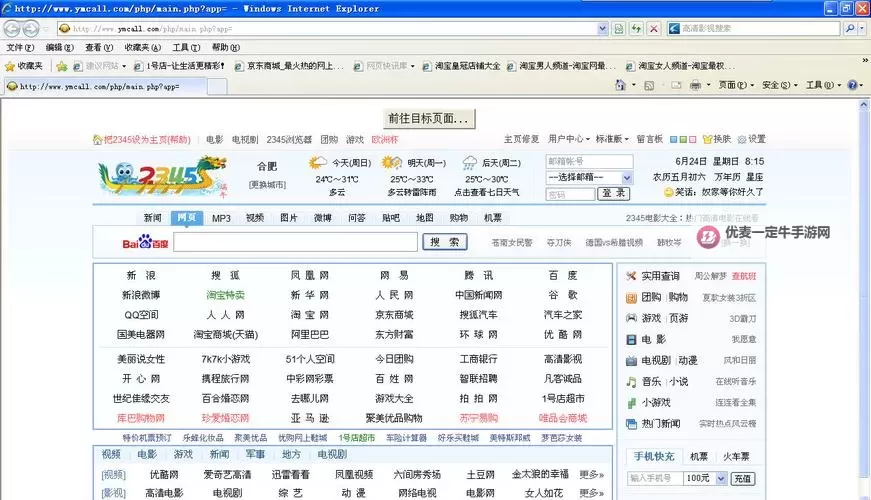Open the search provider dropdown arrow

[x=864, y=28]
